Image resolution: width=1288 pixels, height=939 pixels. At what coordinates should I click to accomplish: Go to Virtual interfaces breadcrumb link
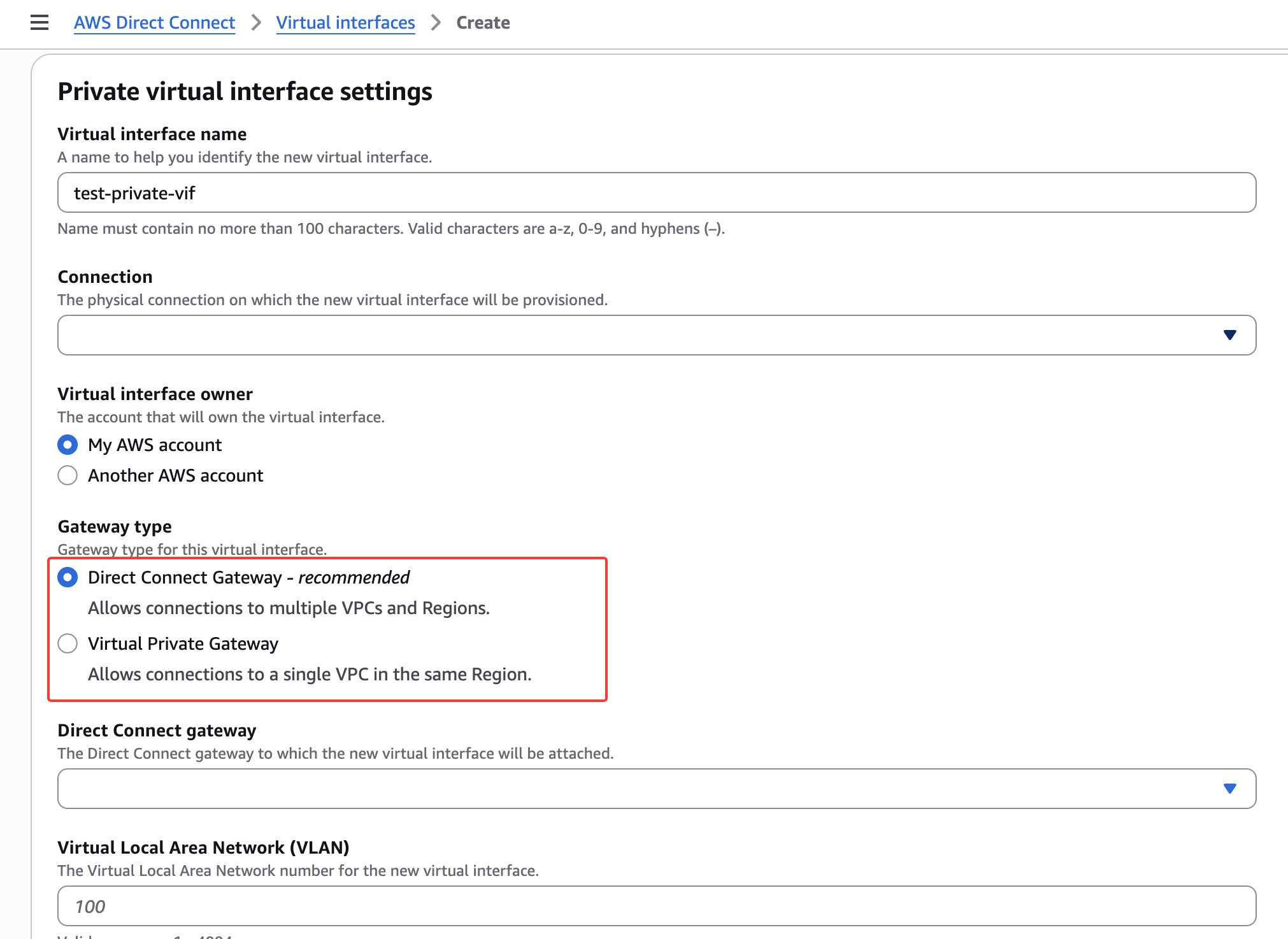[345, 23]
